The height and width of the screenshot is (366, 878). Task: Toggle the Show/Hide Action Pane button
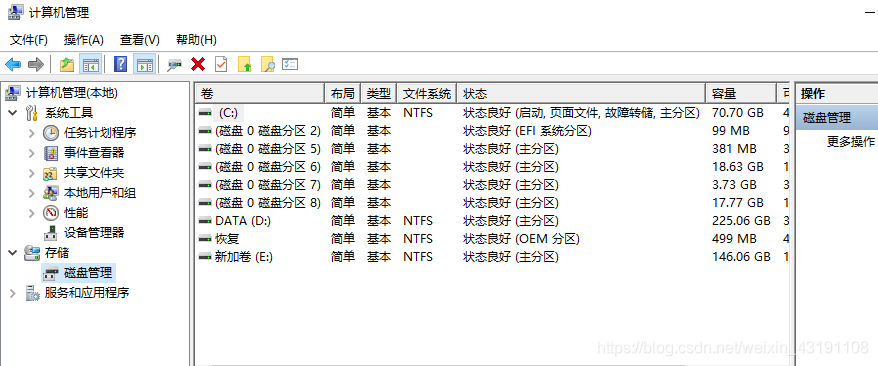tap(145, 64)
